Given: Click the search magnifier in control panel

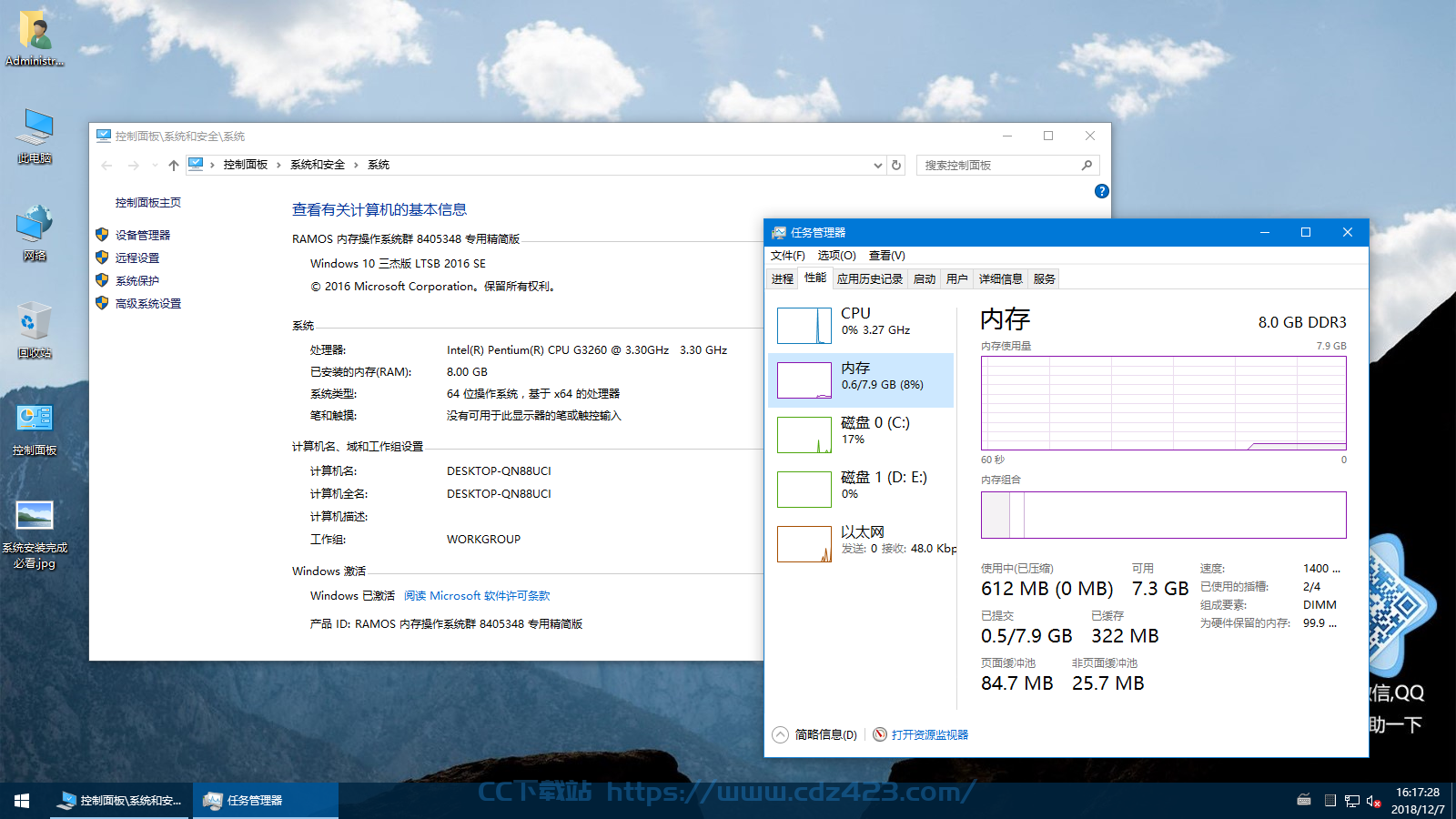Looking at the screenshot, I should [x=1087, y=166].
